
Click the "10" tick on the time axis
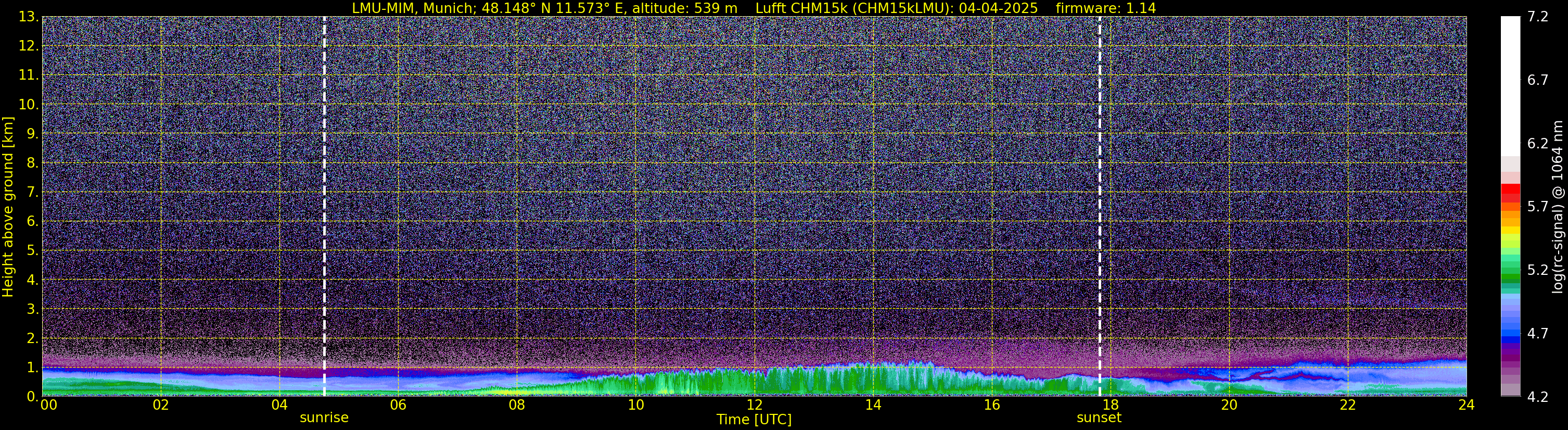point(635,405)
